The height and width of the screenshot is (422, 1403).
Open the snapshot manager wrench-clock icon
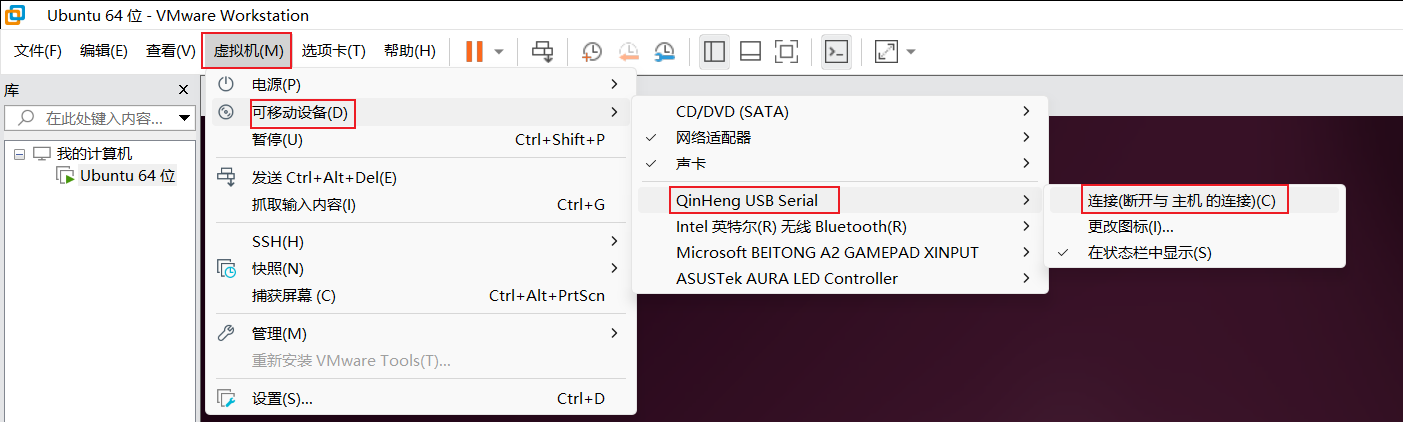(664, 51)
